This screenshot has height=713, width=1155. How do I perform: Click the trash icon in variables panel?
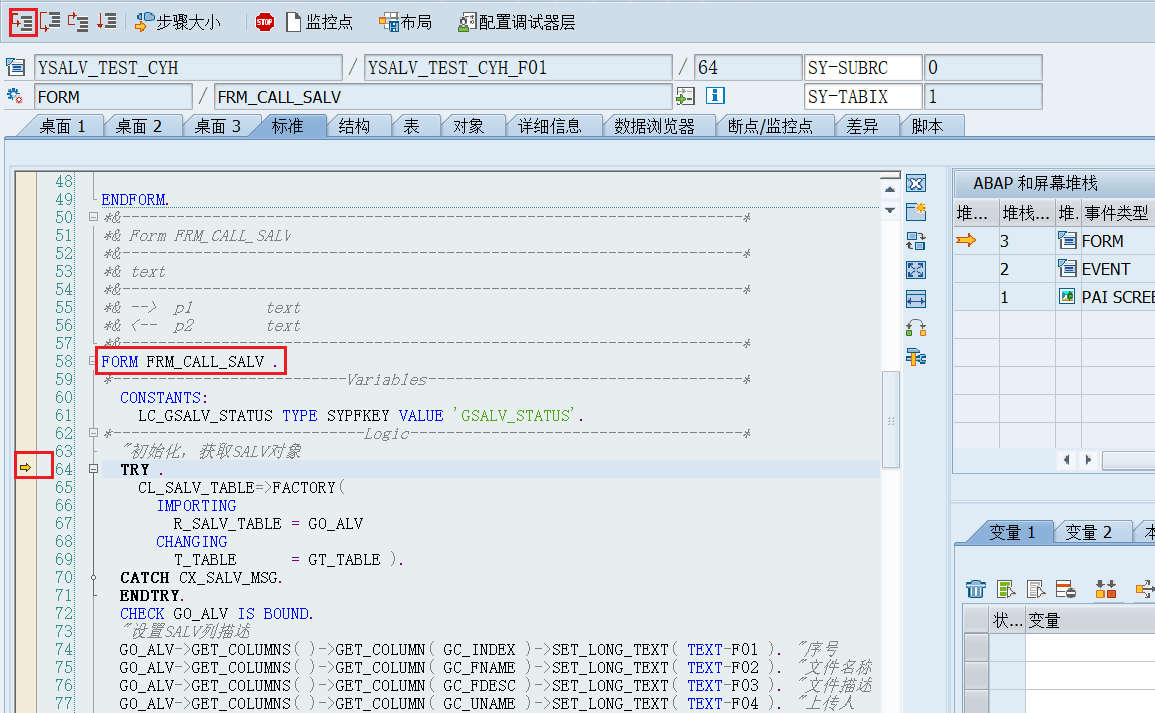click(975, 589)
